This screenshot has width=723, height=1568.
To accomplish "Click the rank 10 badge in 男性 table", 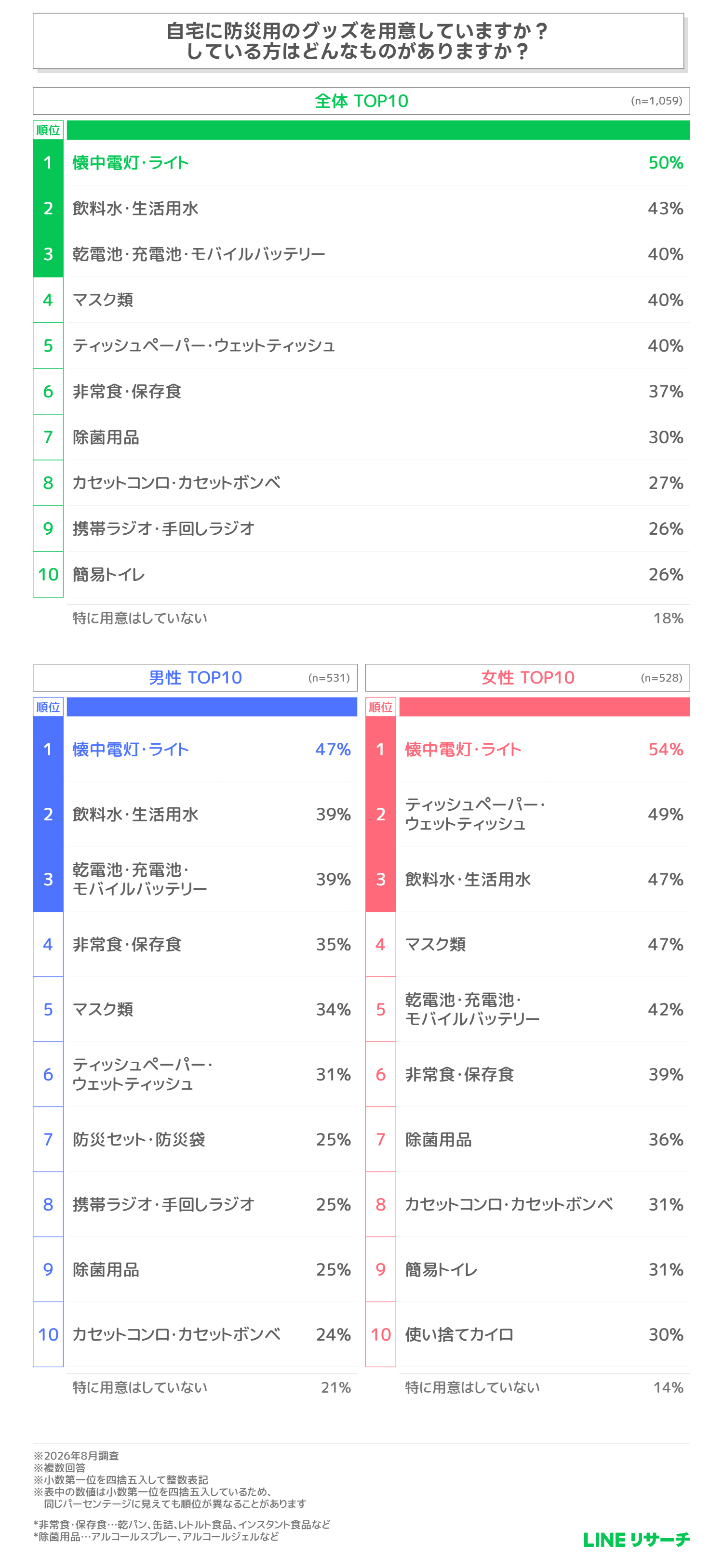I will (48, 1334).
